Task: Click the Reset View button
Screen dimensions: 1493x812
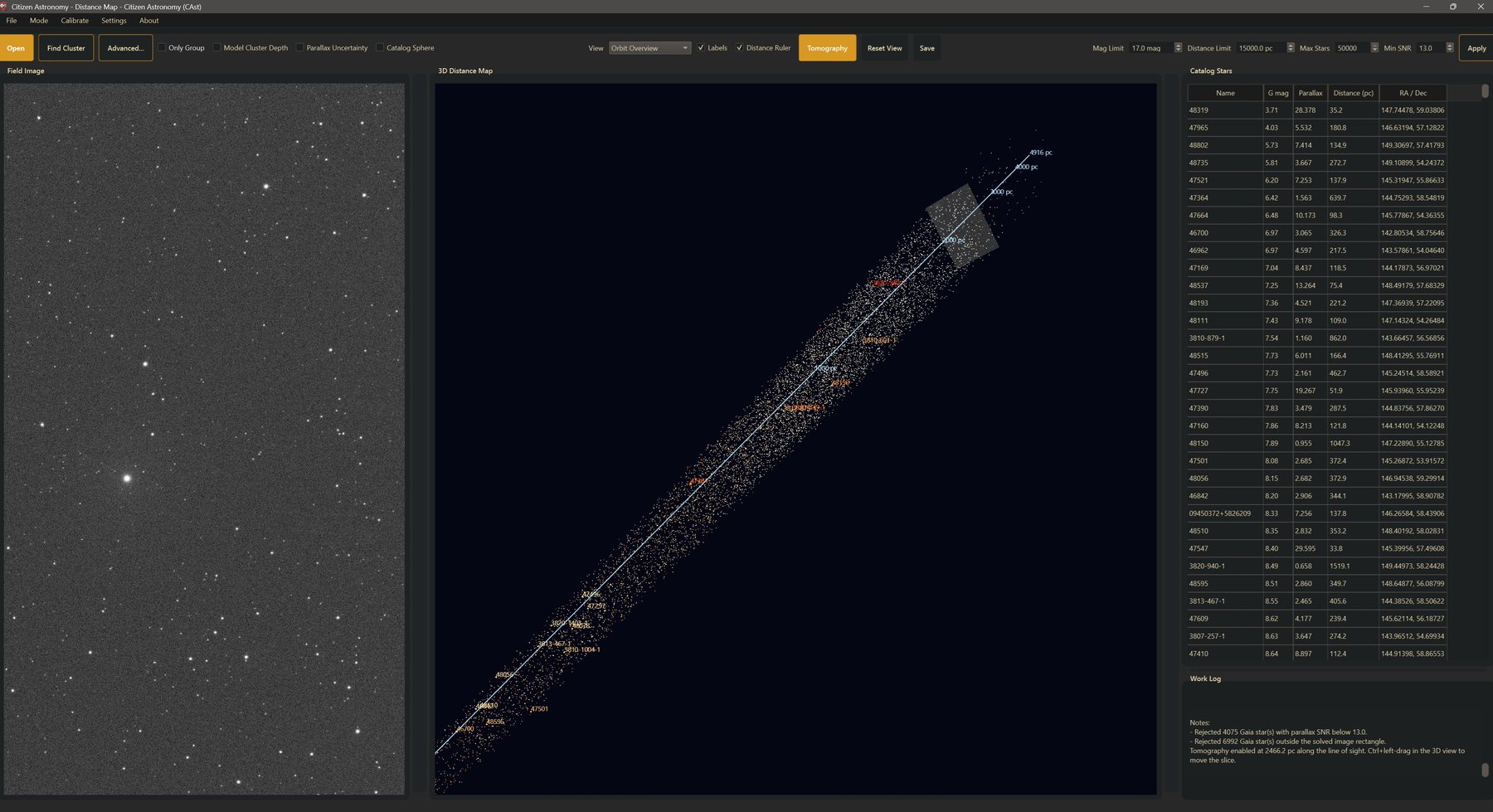Action: 884,48
